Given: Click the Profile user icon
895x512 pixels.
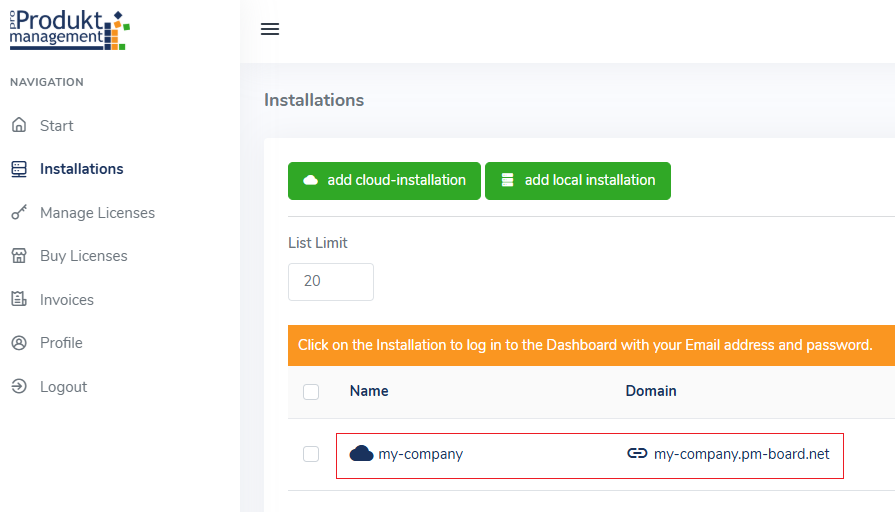Looking at the screenshot, I should [x=18, y=343].
